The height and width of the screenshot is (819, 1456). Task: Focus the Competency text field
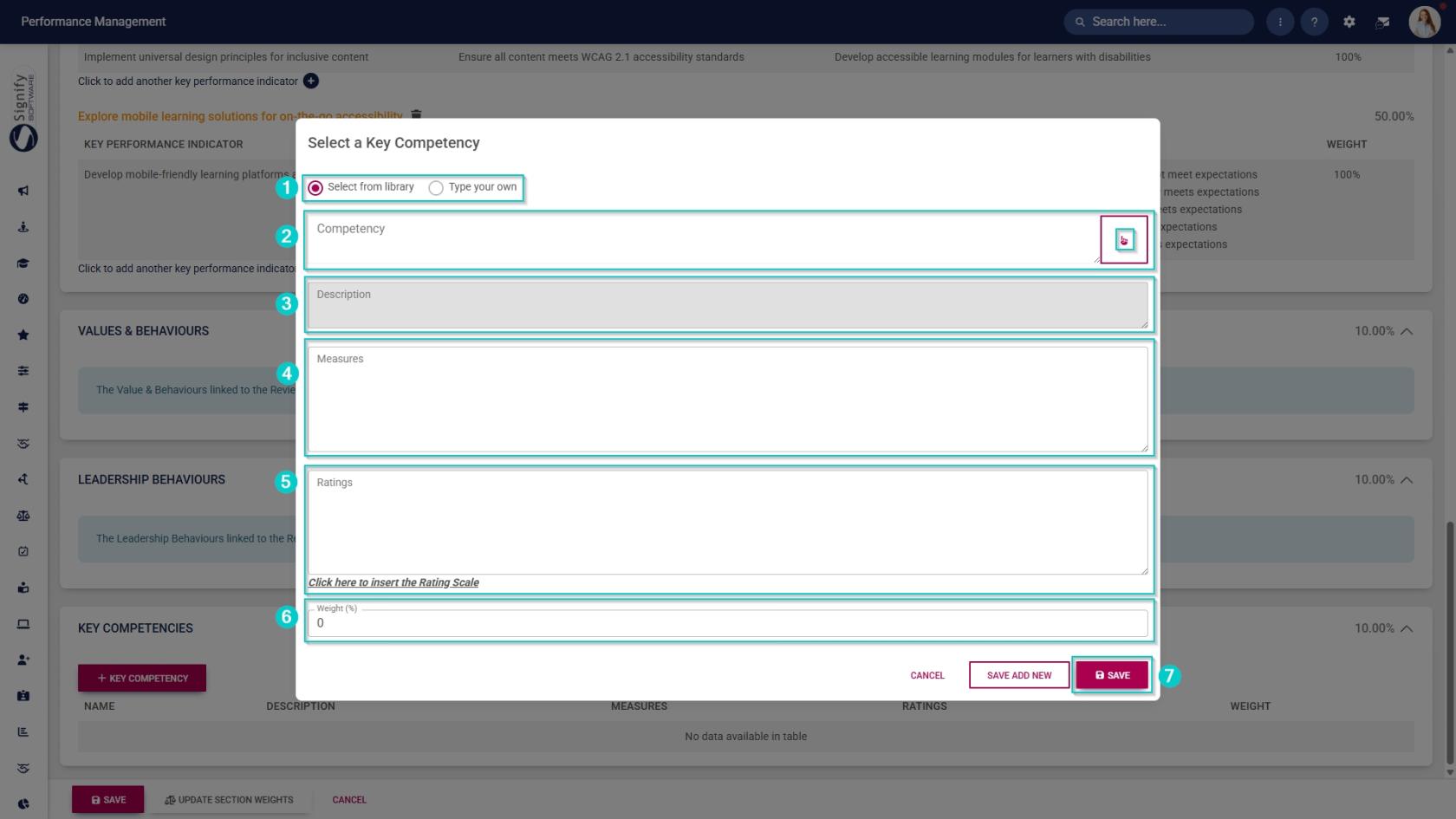[703, 239]
